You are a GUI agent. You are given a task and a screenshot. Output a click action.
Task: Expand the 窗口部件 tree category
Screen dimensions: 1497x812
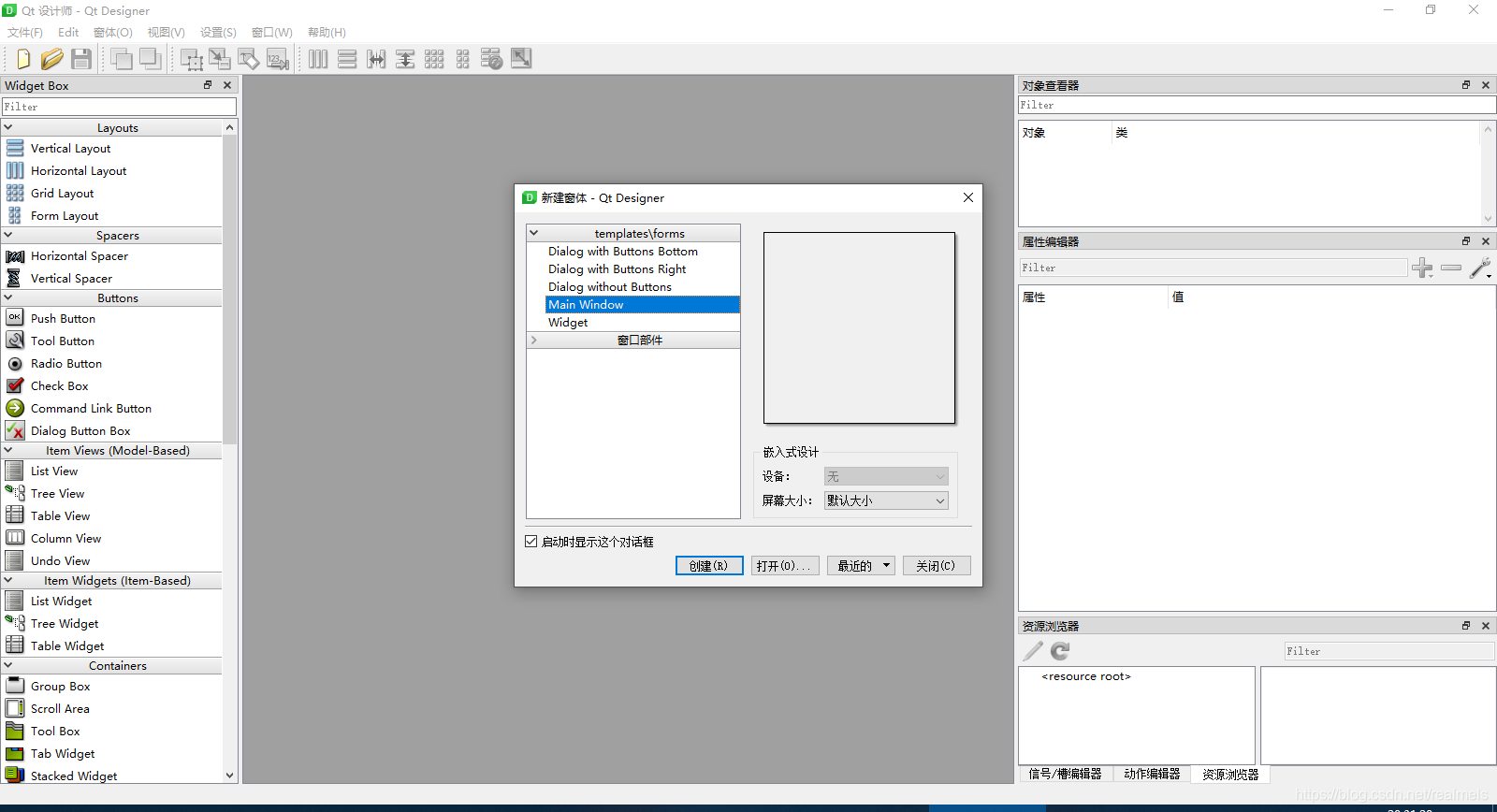[534, 340]
